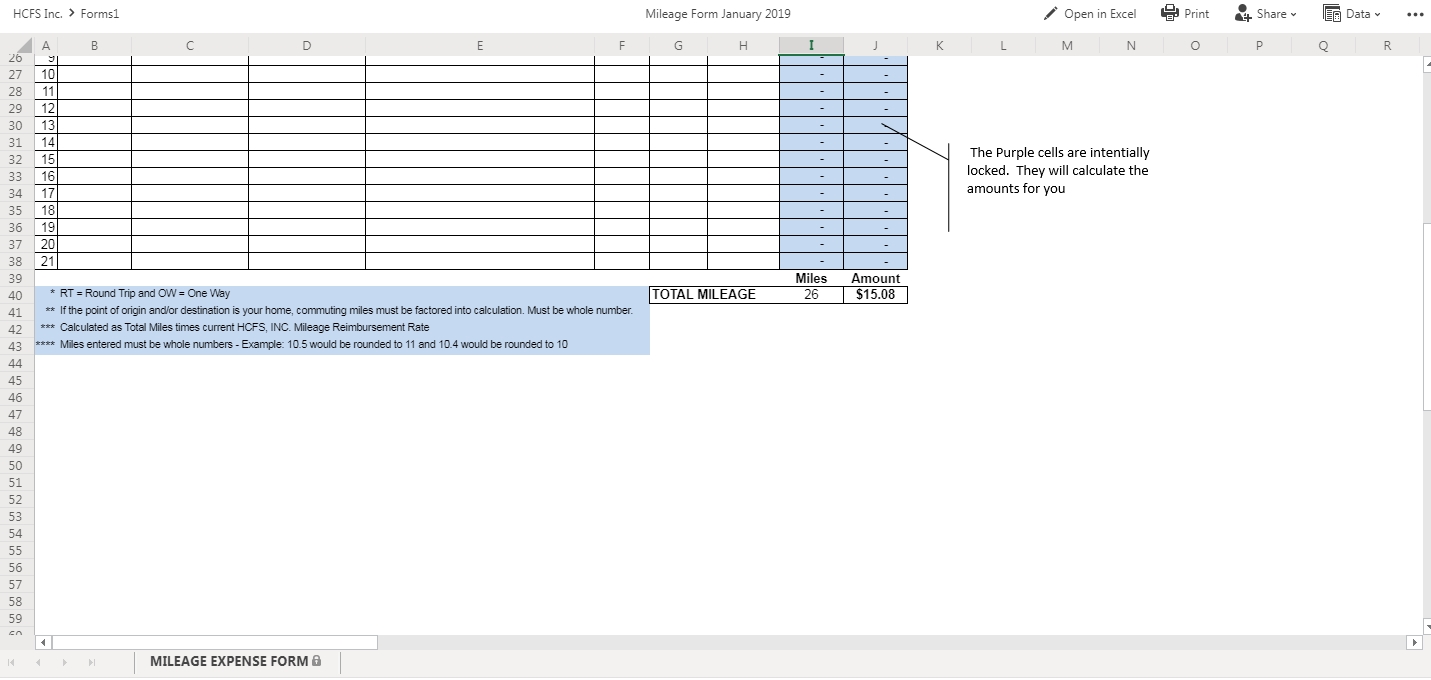Select the total Amount cell showing $15.08

coord(875,295)
